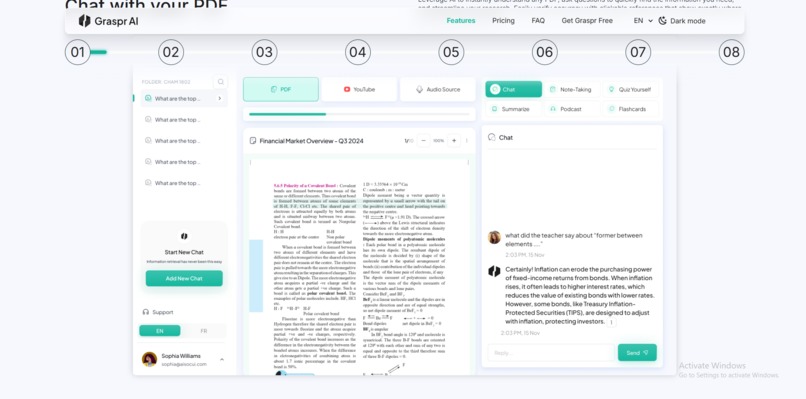806x399 pixels.
Task: Expand Sophia Williams account menu chevron
Action: click(x=222, y=359)
